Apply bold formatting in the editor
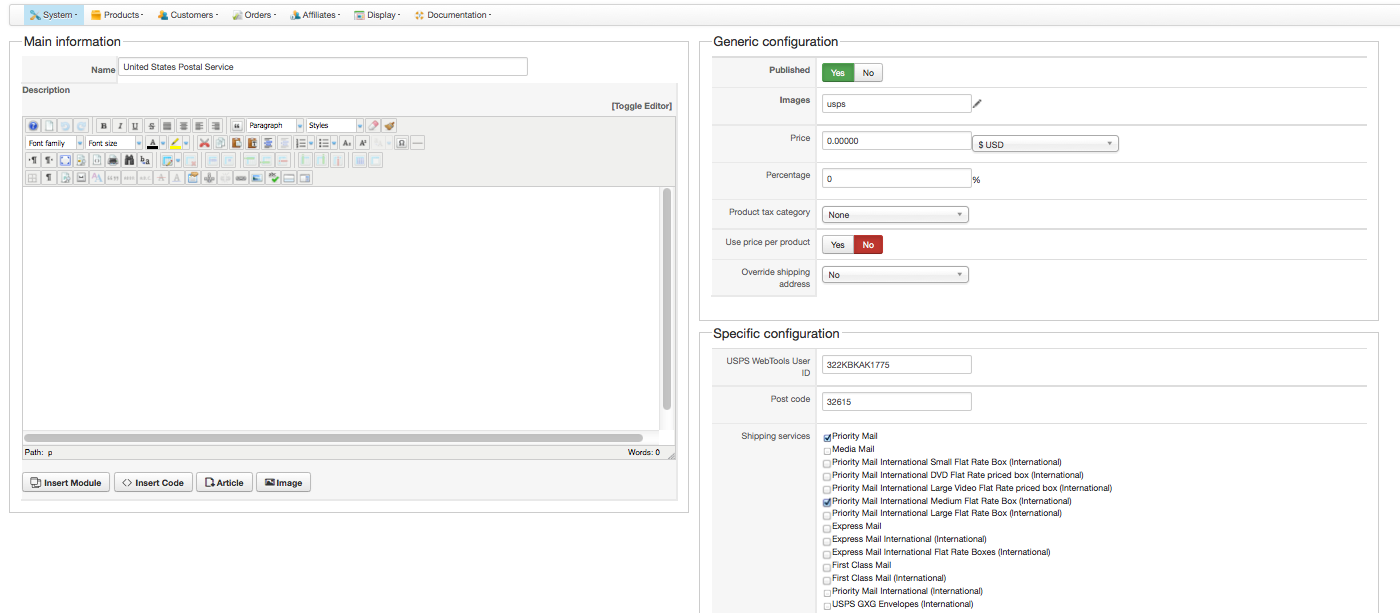The height and width of the screenshot is (613, 1400). pos(104,126)
